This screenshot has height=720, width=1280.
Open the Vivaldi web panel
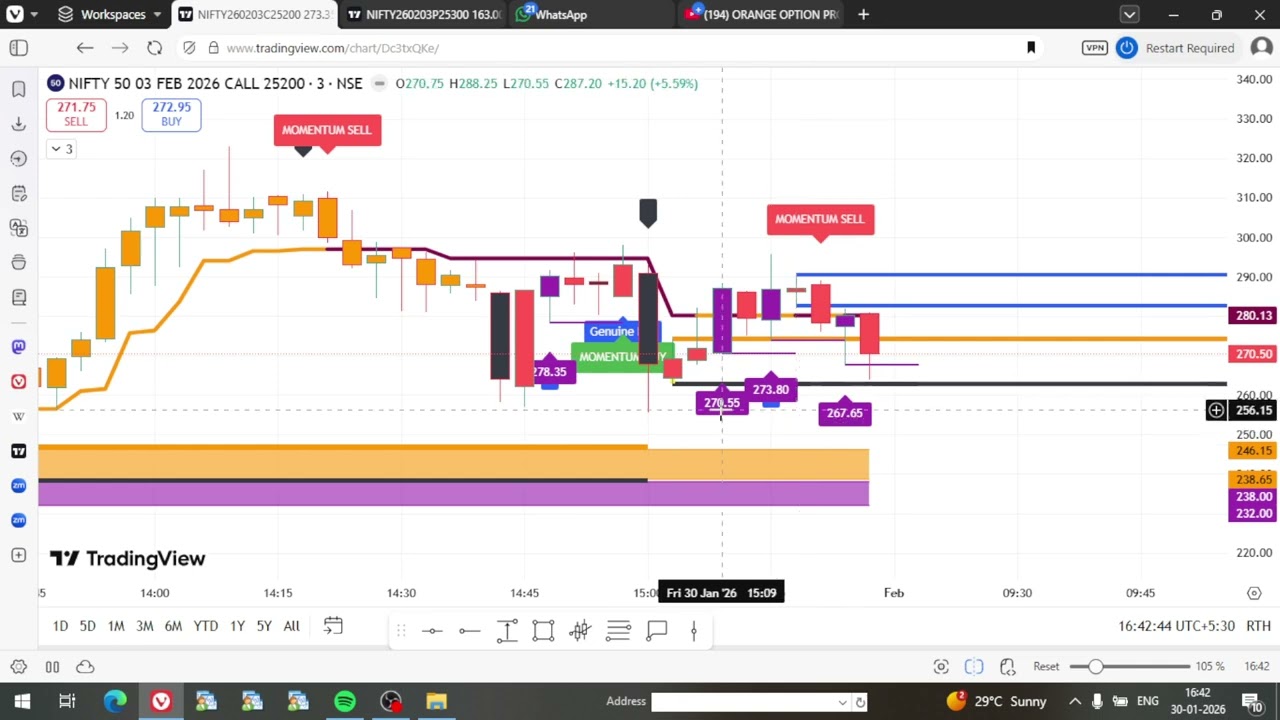point(18,381)
